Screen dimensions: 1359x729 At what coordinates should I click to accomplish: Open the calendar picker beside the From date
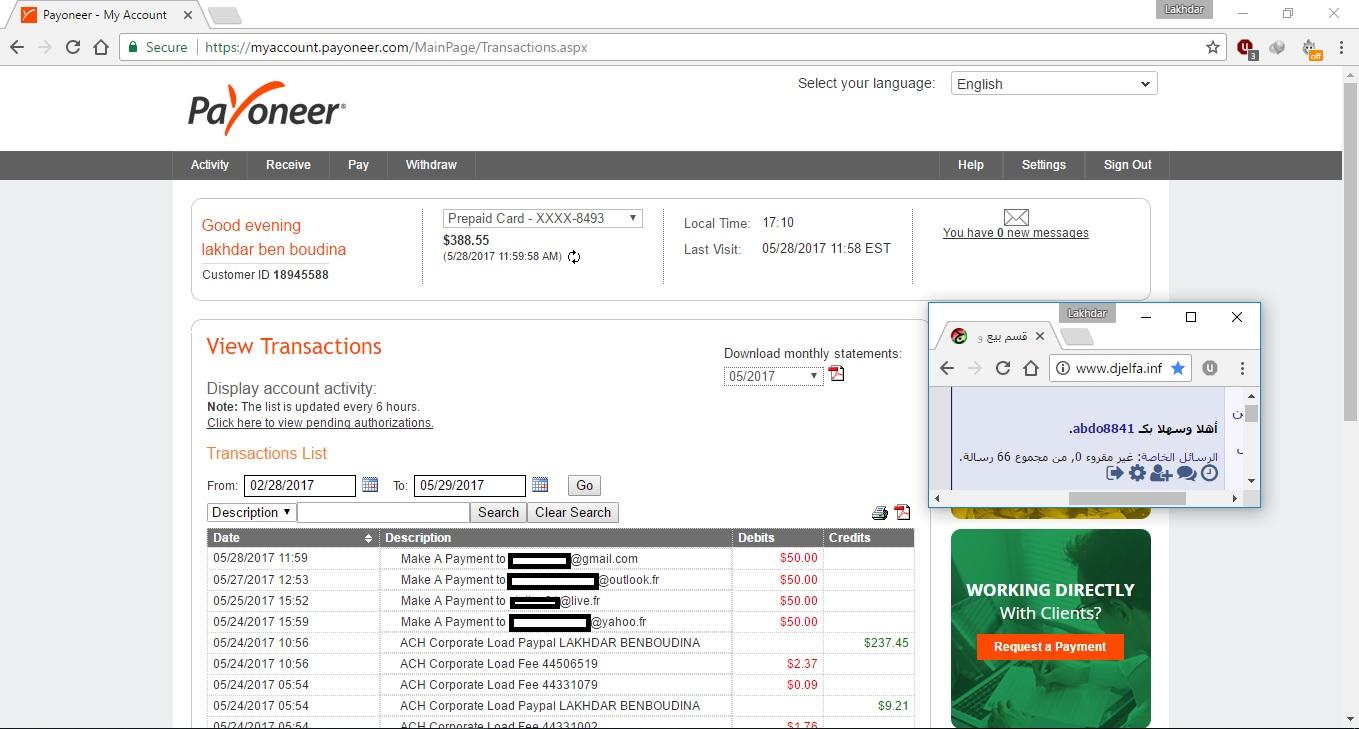pos(370,485)
